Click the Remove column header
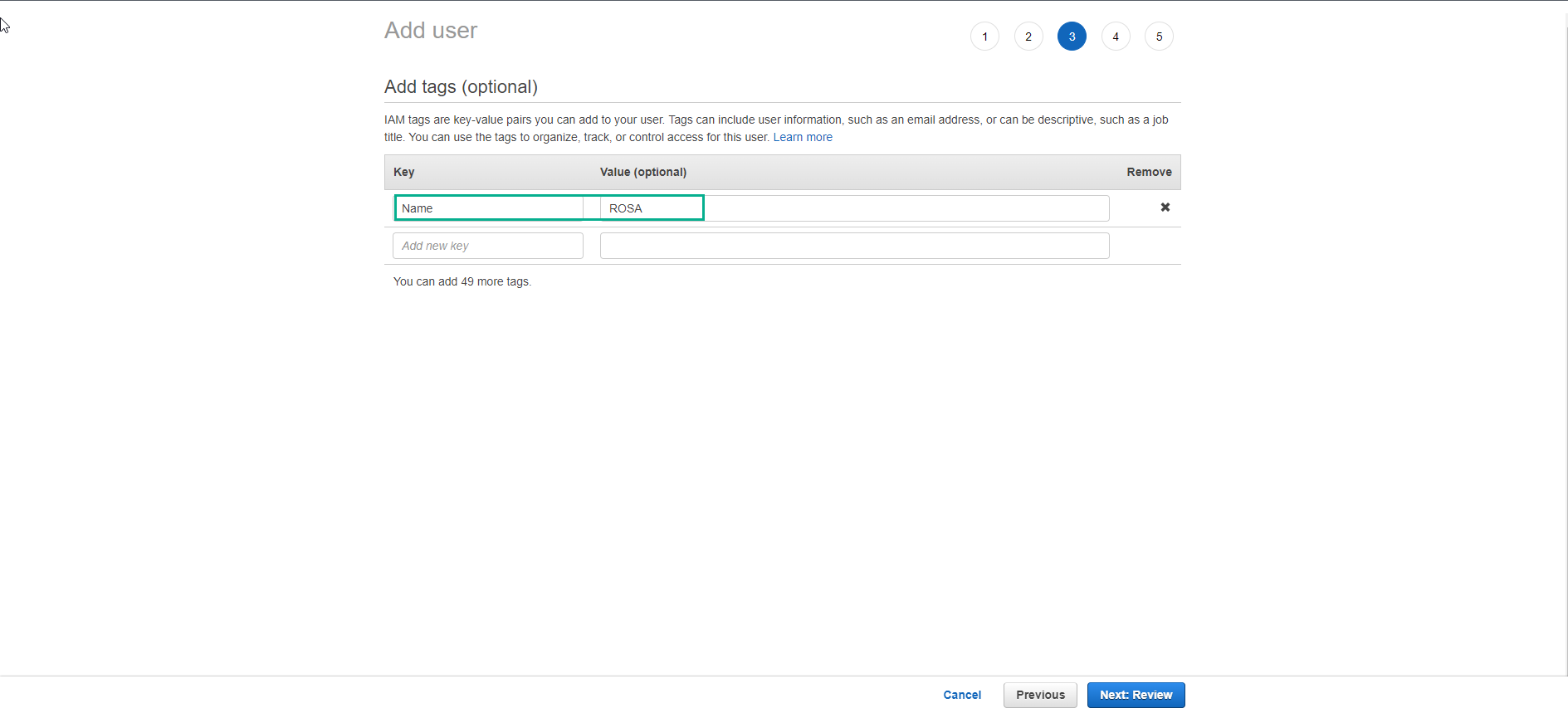Screen dimensions: 1568x713 (1149, 172)
